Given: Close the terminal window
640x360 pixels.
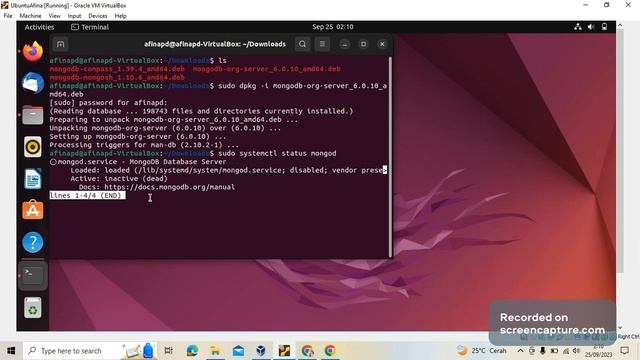Looking at the screenshot, I should click(382, 44).
